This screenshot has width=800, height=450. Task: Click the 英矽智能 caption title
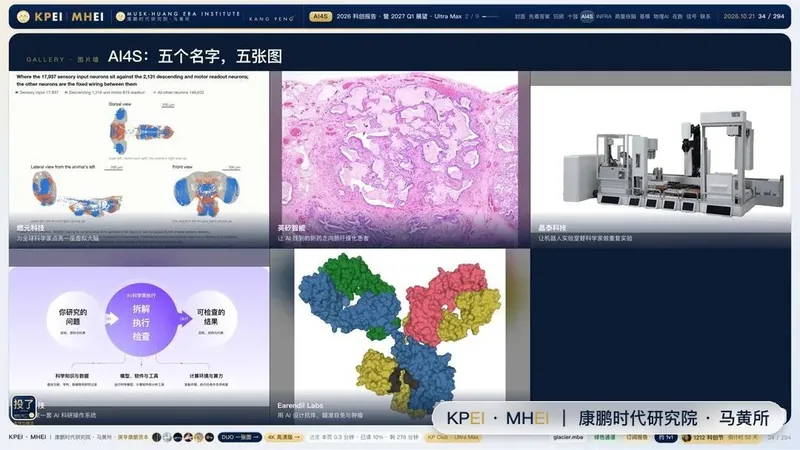291,228
